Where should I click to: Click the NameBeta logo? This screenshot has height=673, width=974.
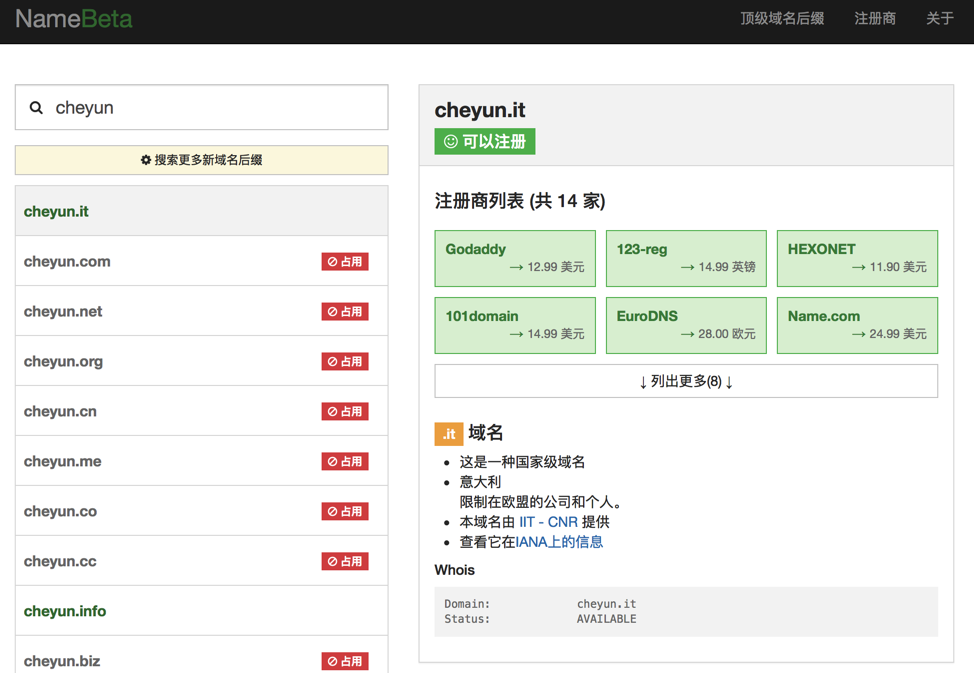click(x=74, y=19)
